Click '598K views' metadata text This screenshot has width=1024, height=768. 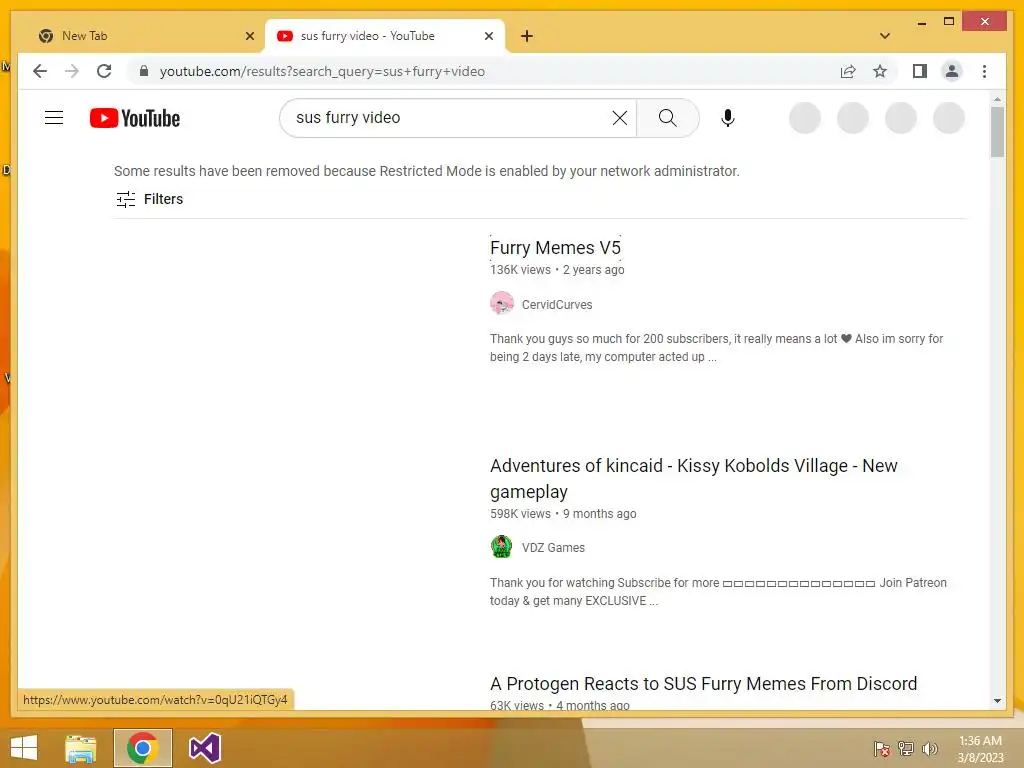520,514
